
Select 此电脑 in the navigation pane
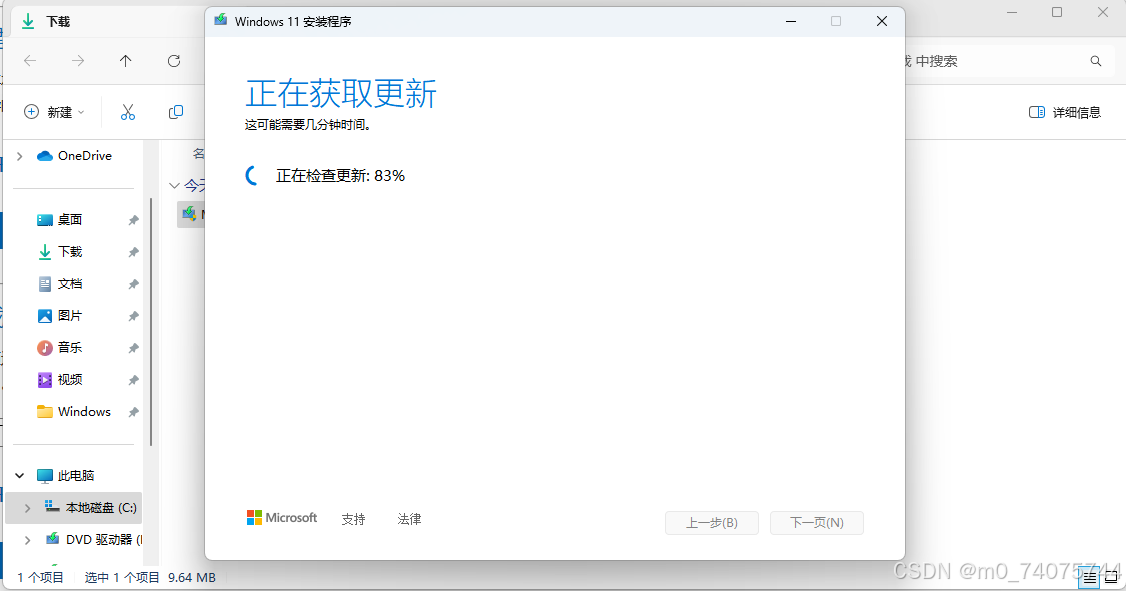pyautogui.click(x=66, y=475)
